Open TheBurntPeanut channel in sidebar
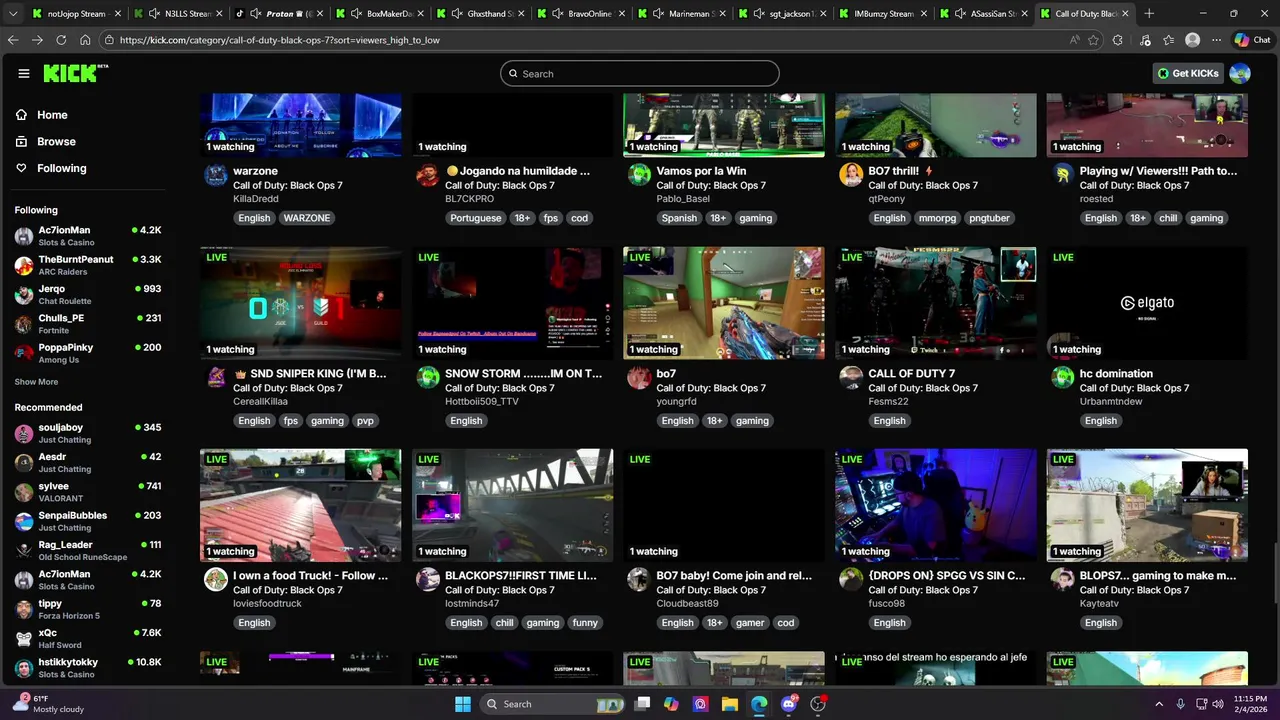Image resolution: width=1280 pixels, height=720 pixels. pos(87,265)
